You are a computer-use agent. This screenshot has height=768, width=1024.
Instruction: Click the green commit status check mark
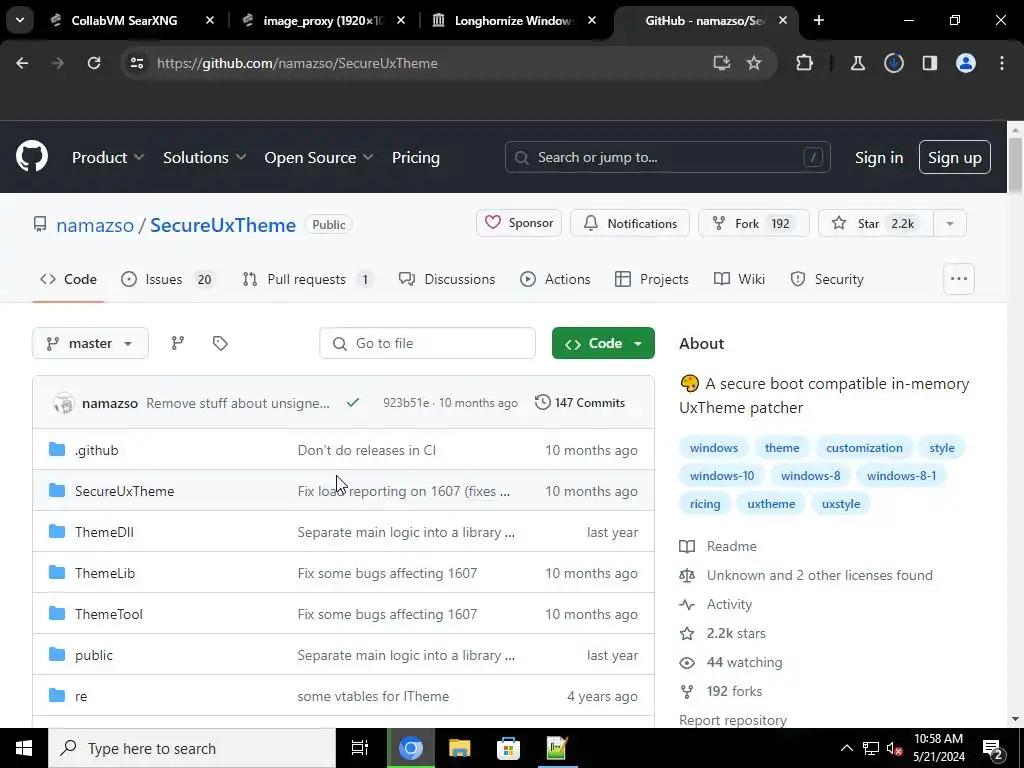pos(353,403)
